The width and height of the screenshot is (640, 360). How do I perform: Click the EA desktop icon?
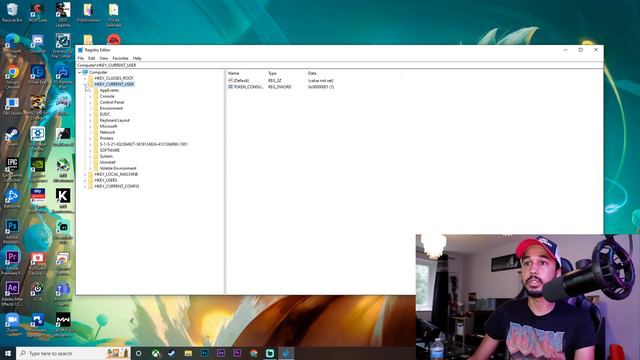click(x=113, y=40)
